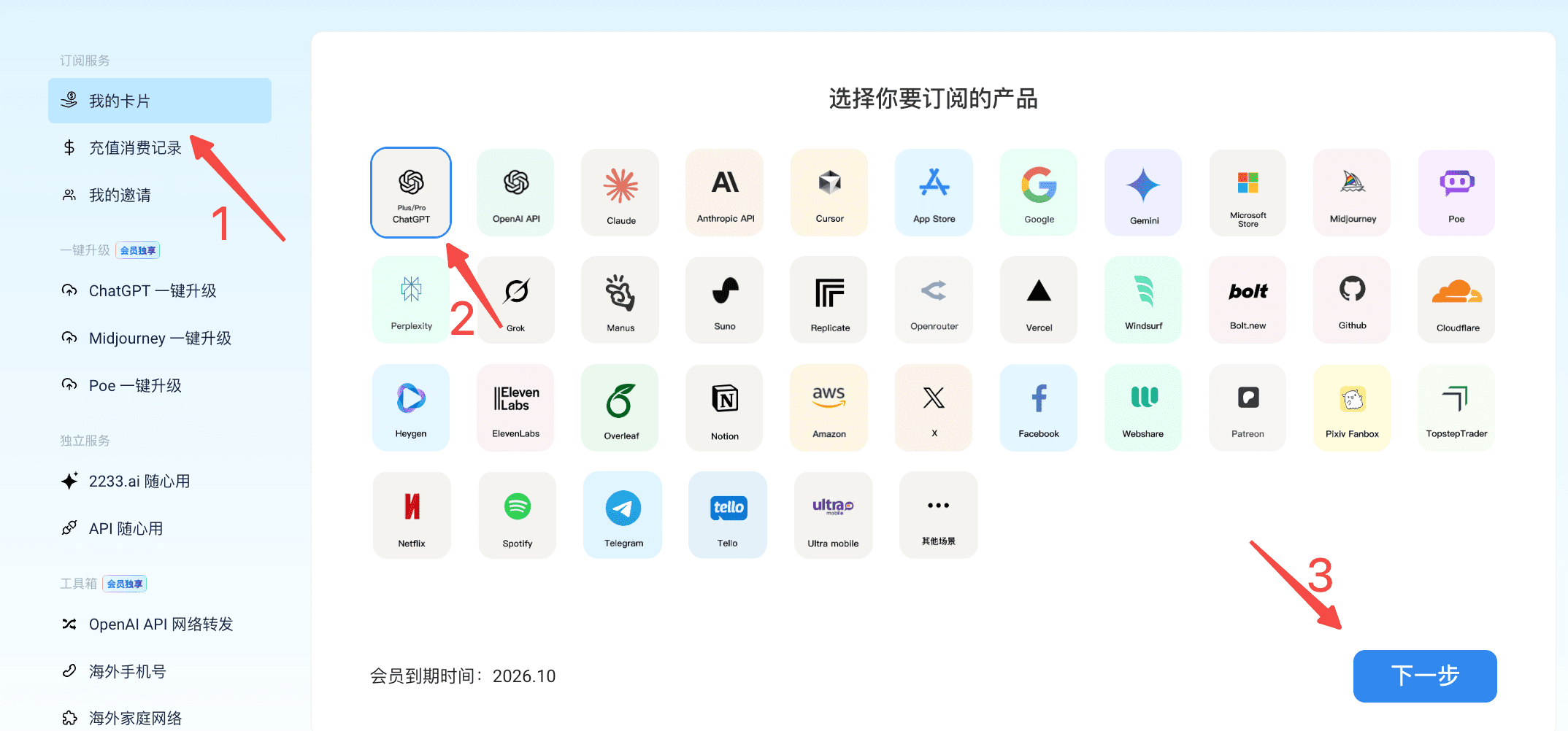Choose the Tello product card
Image resolution: width=1568 pixels, height=731 pixels.
pos(728,515)
